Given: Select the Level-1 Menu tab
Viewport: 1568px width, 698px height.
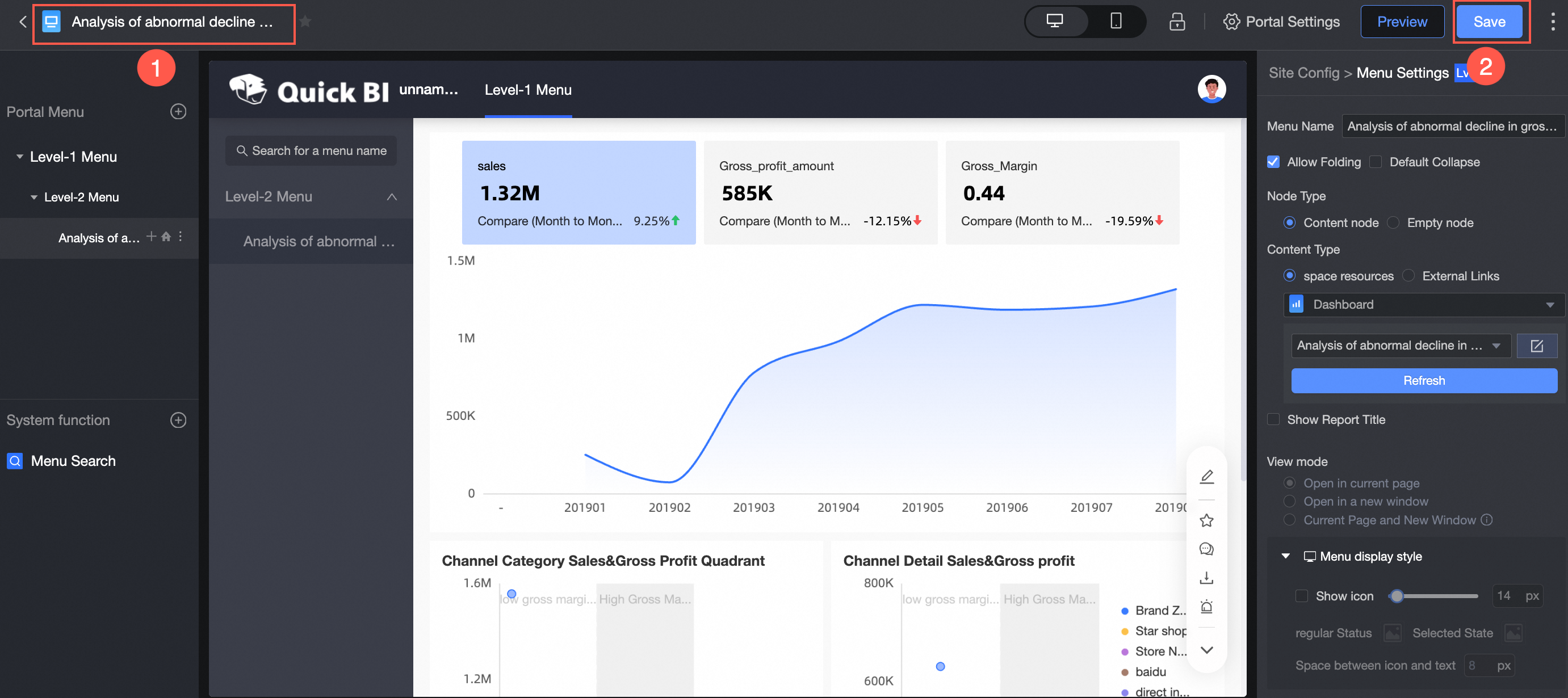Looking at the screenshot, I should [x=527, y=90].
